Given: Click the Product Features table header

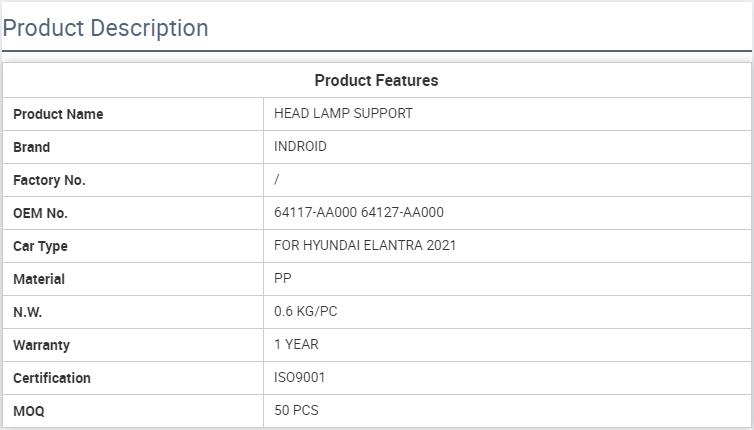Looking at the screenshot, I should [376, 80].
